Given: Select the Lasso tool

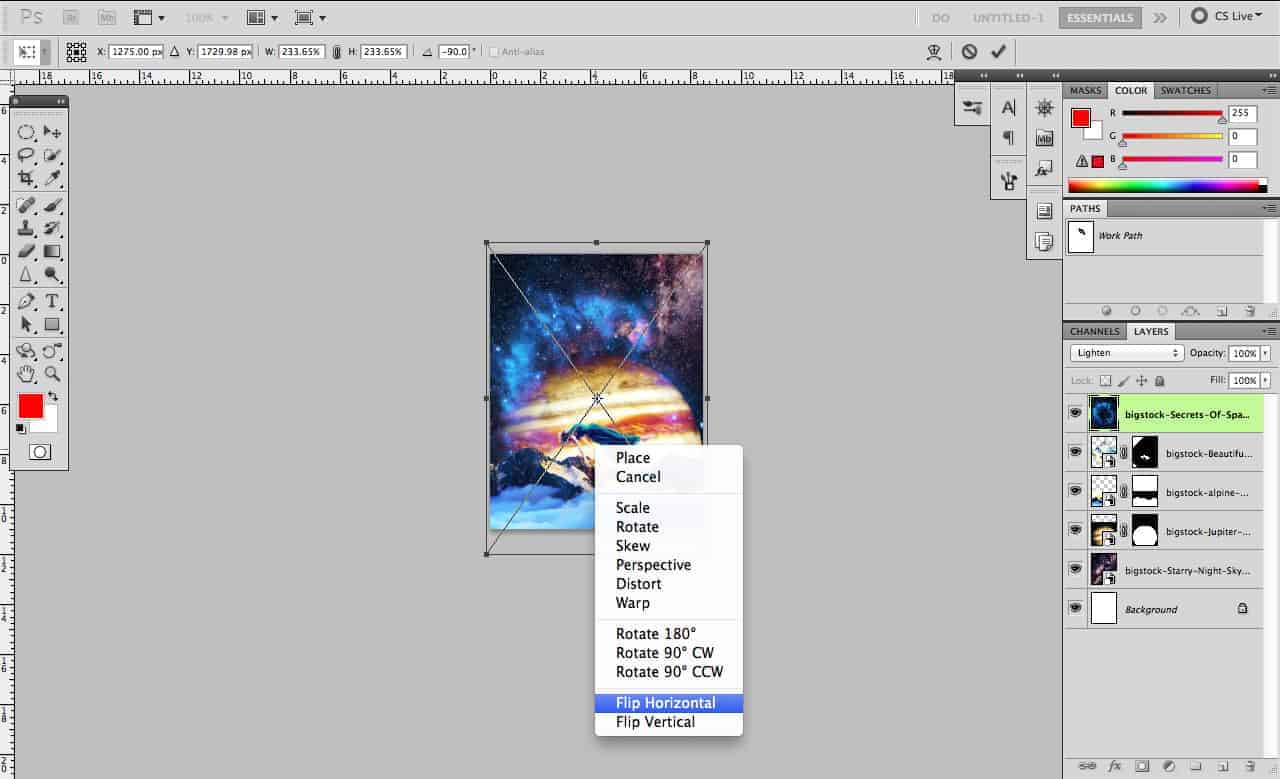Looking at the screenshot, I should tap(26, 155).
